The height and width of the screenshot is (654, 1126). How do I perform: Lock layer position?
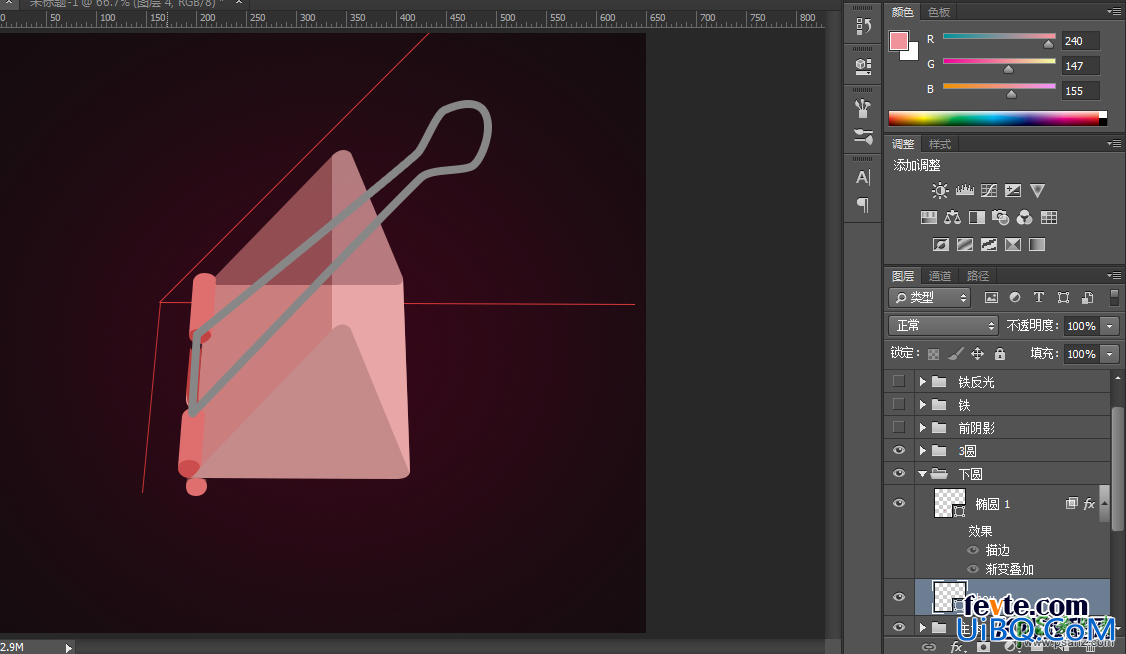pyautogui.click(x=977, y=354)
